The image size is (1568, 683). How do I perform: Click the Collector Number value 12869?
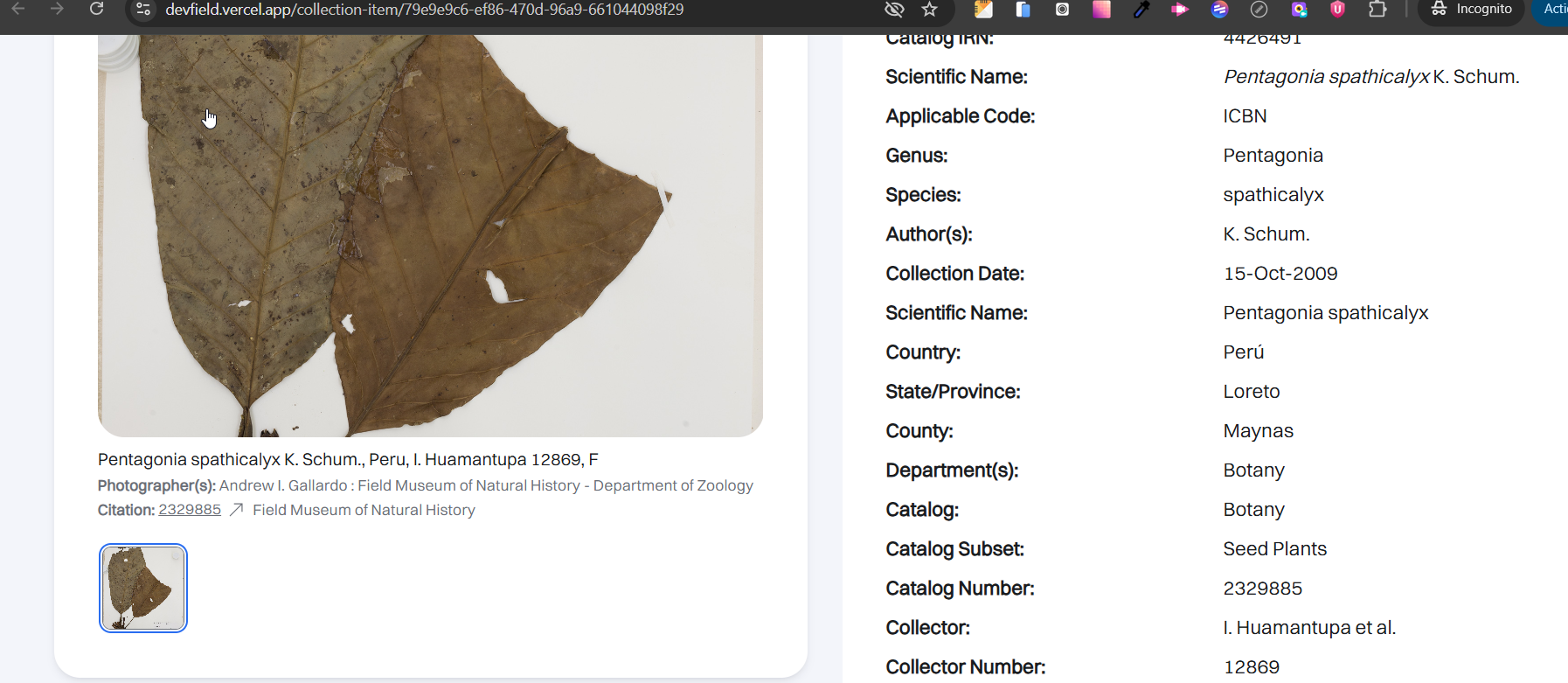click(x=1251, y=667)
